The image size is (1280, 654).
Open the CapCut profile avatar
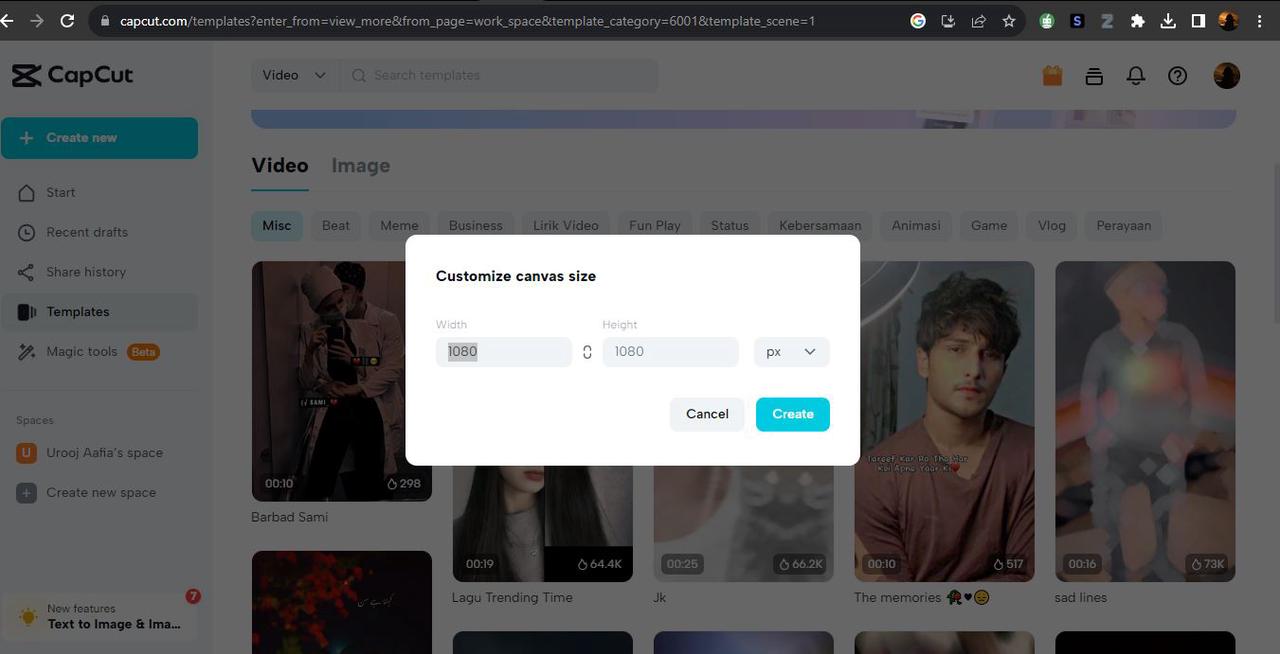coord(1227,75)
